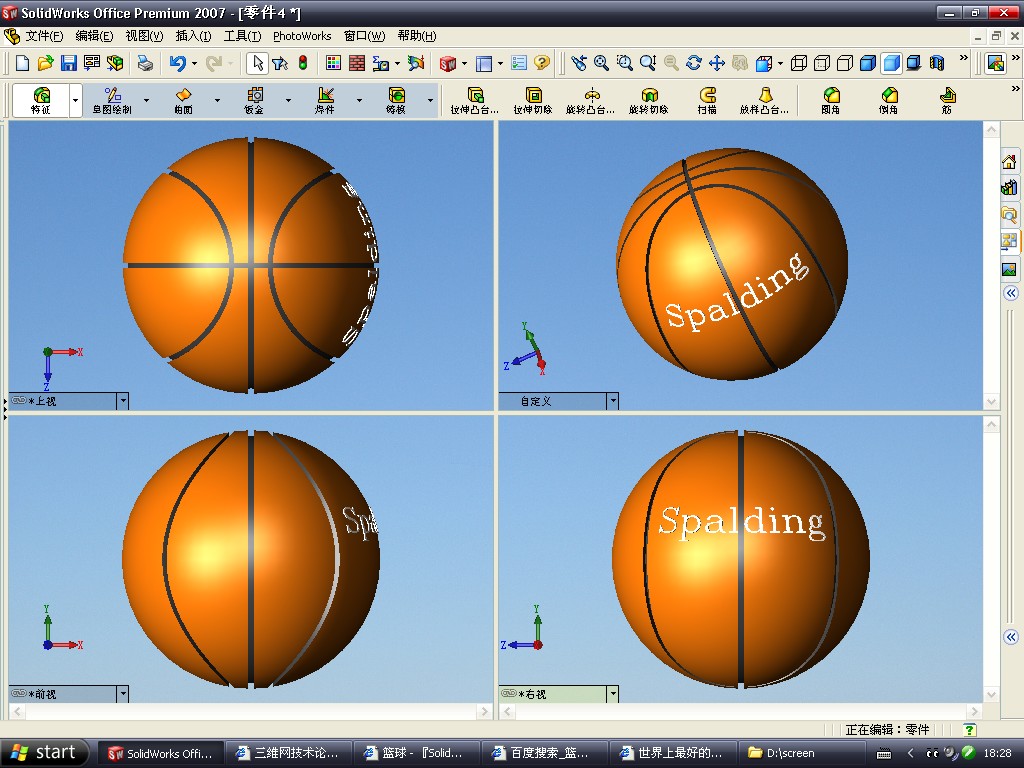Switch to Hidden Lines Removed display

[845, 63]
